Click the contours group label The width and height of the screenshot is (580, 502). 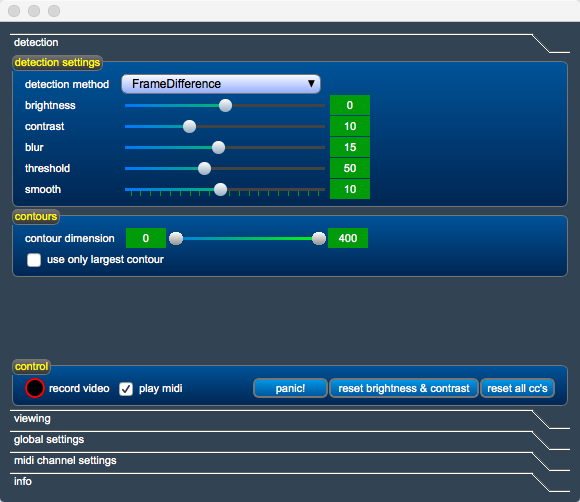click(x=36, y=216)
